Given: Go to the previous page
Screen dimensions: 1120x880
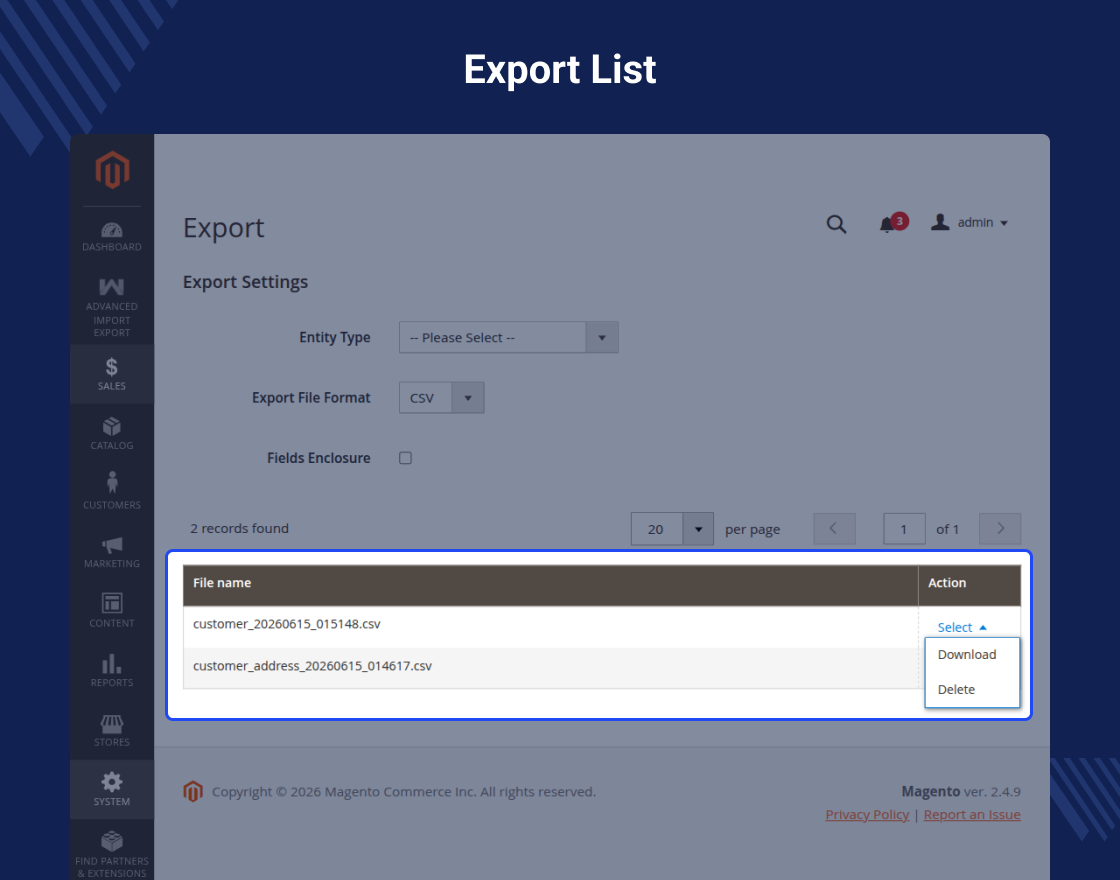Looking at the screenshot, I should (x=834, y=529).
